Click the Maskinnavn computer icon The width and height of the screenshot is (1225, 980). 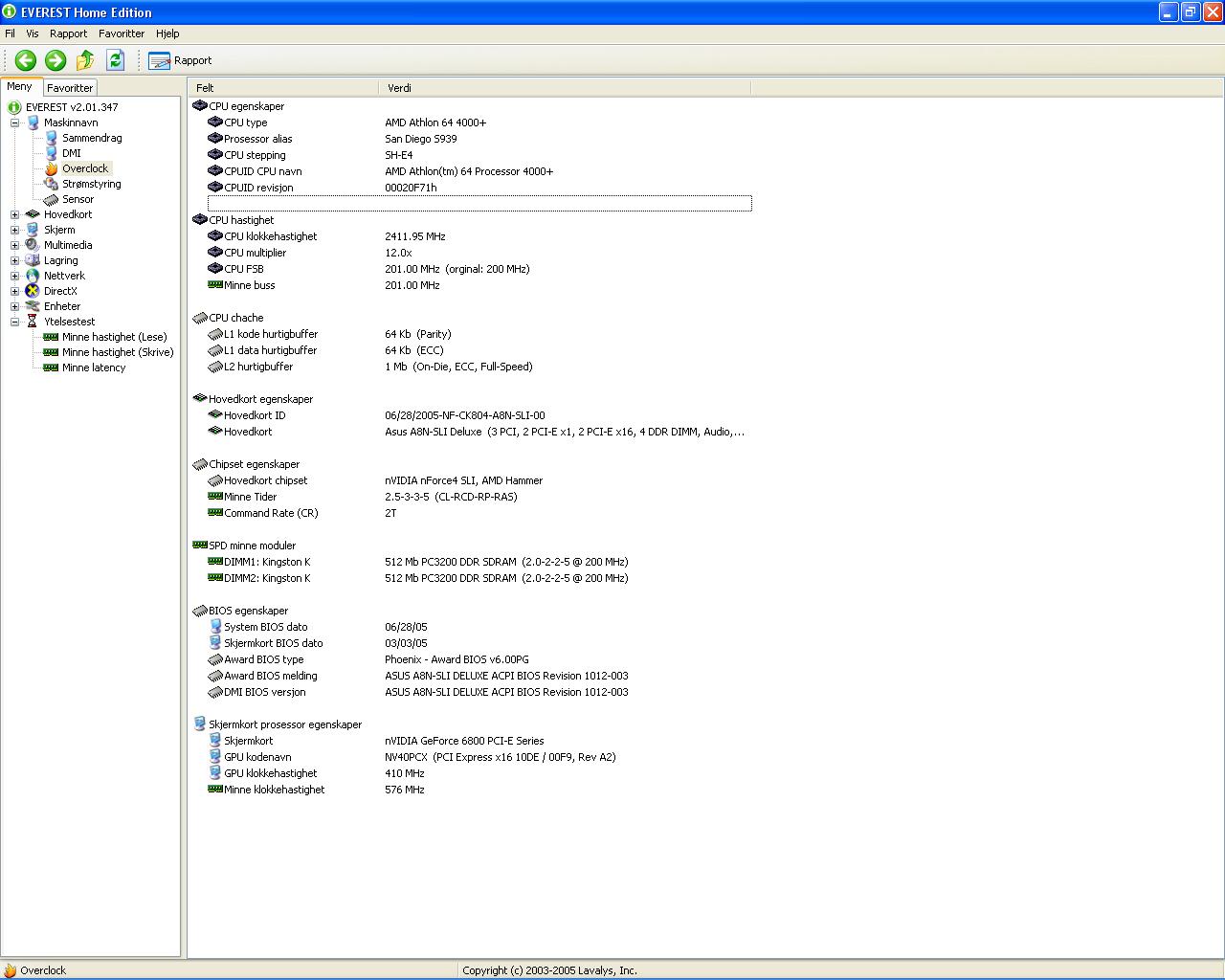click(x=33, y=122)
